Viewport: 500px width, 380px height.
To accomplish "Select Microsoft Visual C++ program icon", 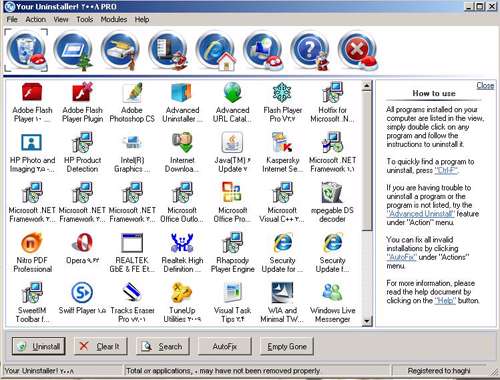I will (x=282, y=192).
